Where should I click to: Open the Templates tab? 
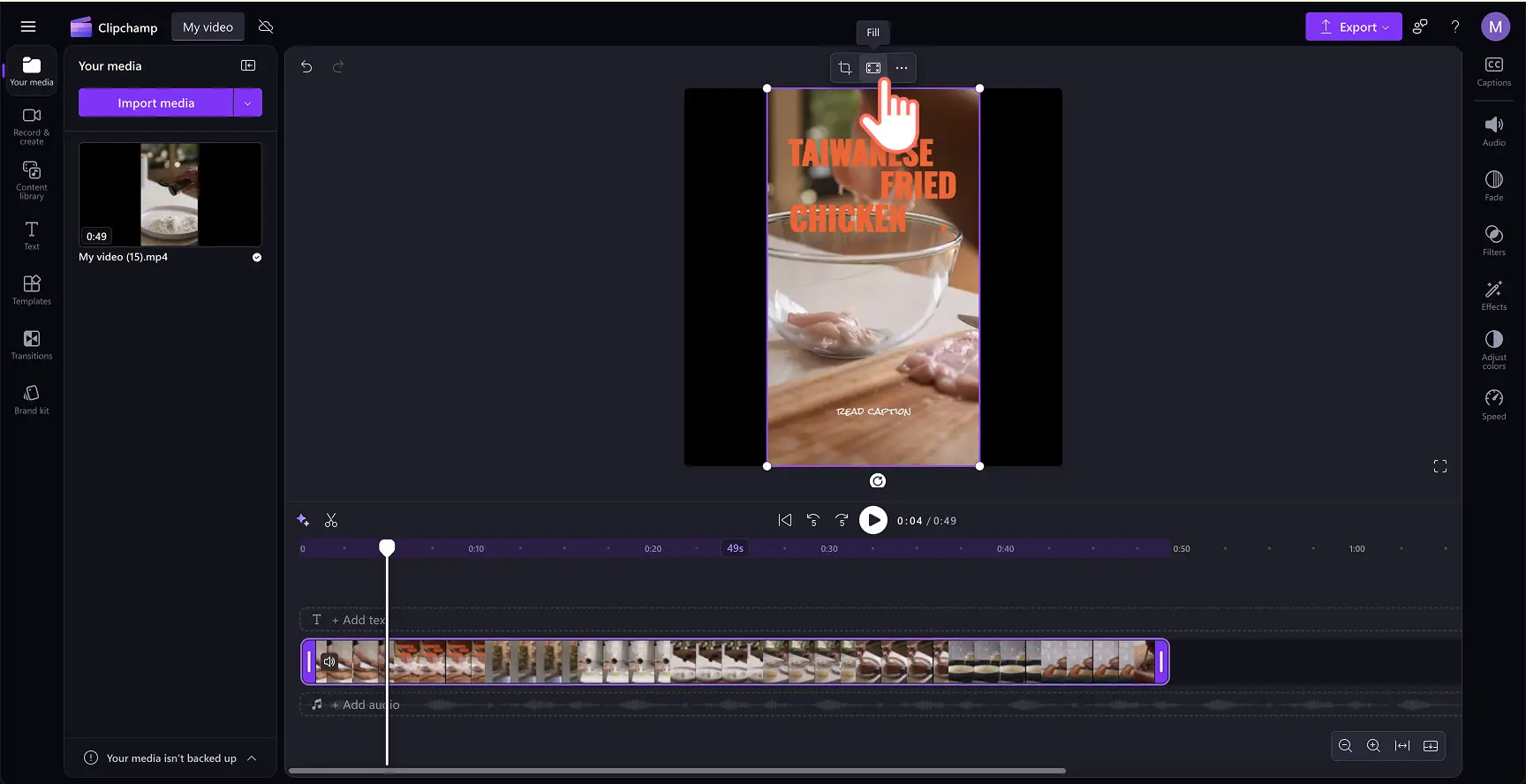click(x=32, y=290)
